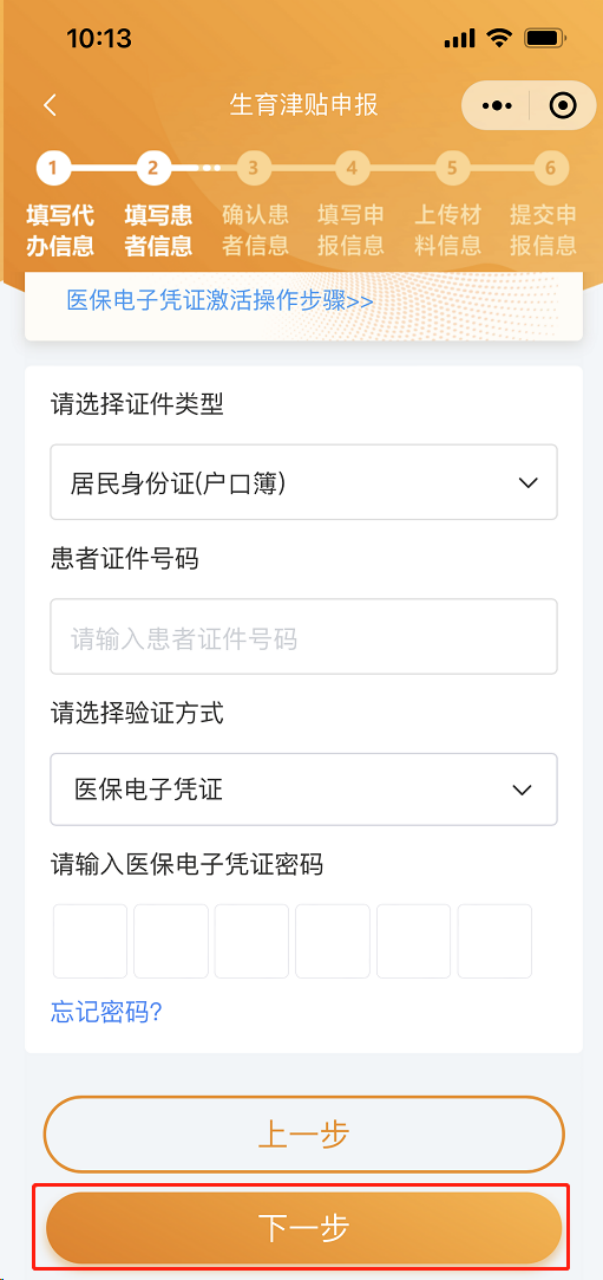Tap step 3 circle 确认患者信息
The width and height of the screenshot is (603, 1280).
point(253,167)
